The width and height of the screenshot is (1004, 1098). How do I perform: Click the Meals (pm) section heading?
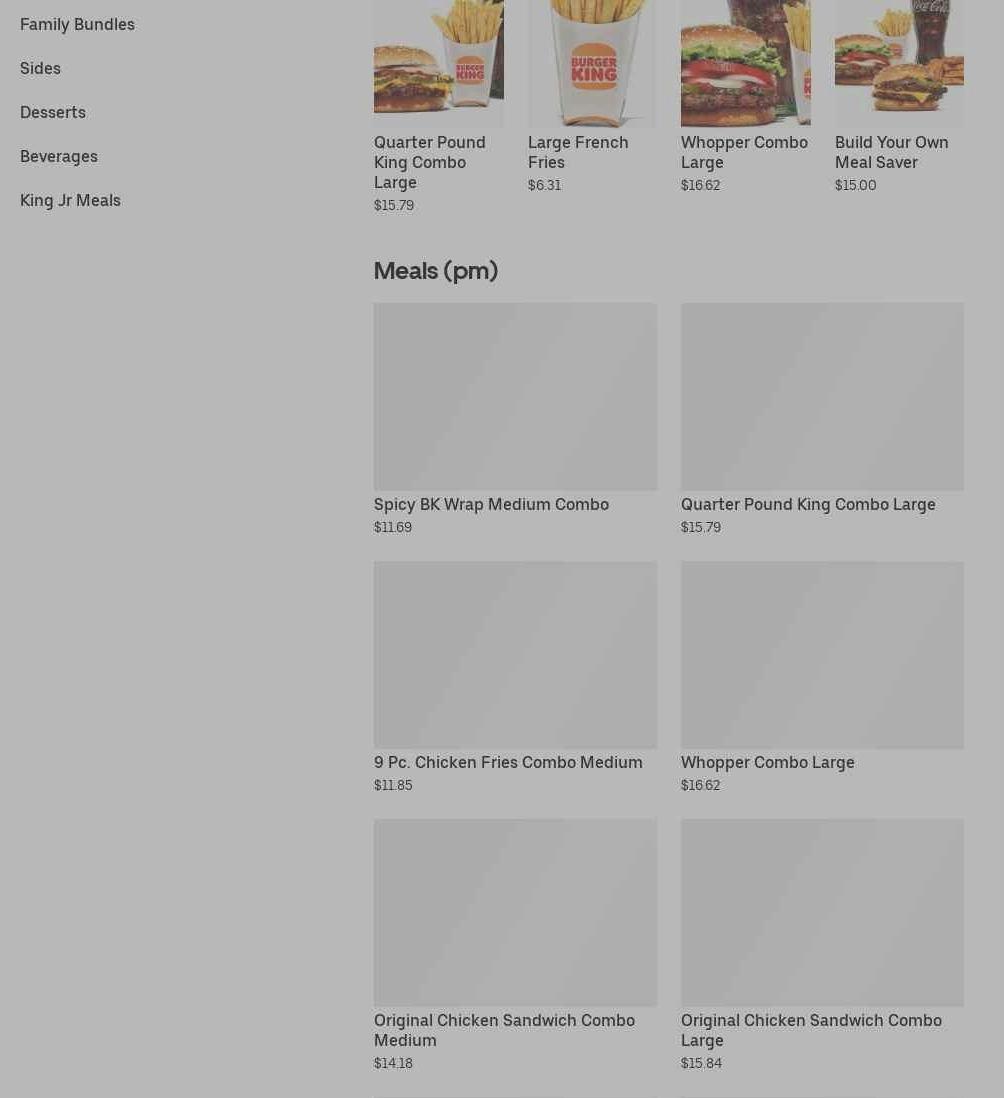click(x=435, y=271)
